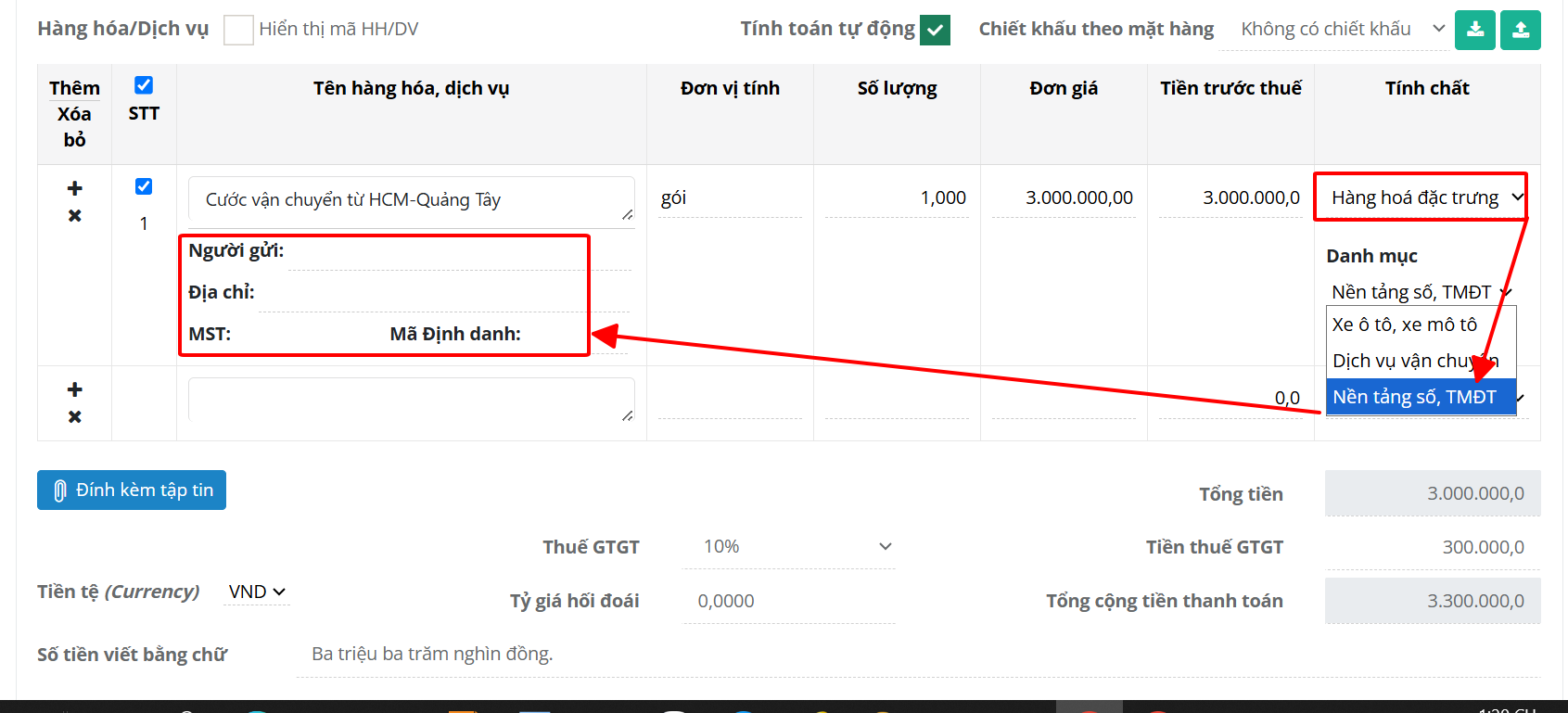Open the 'Không có chiết khấu' discount dropdown
Image resolution: width=1568 pixels, height=713 pixels.
[x=1342, y=30]
